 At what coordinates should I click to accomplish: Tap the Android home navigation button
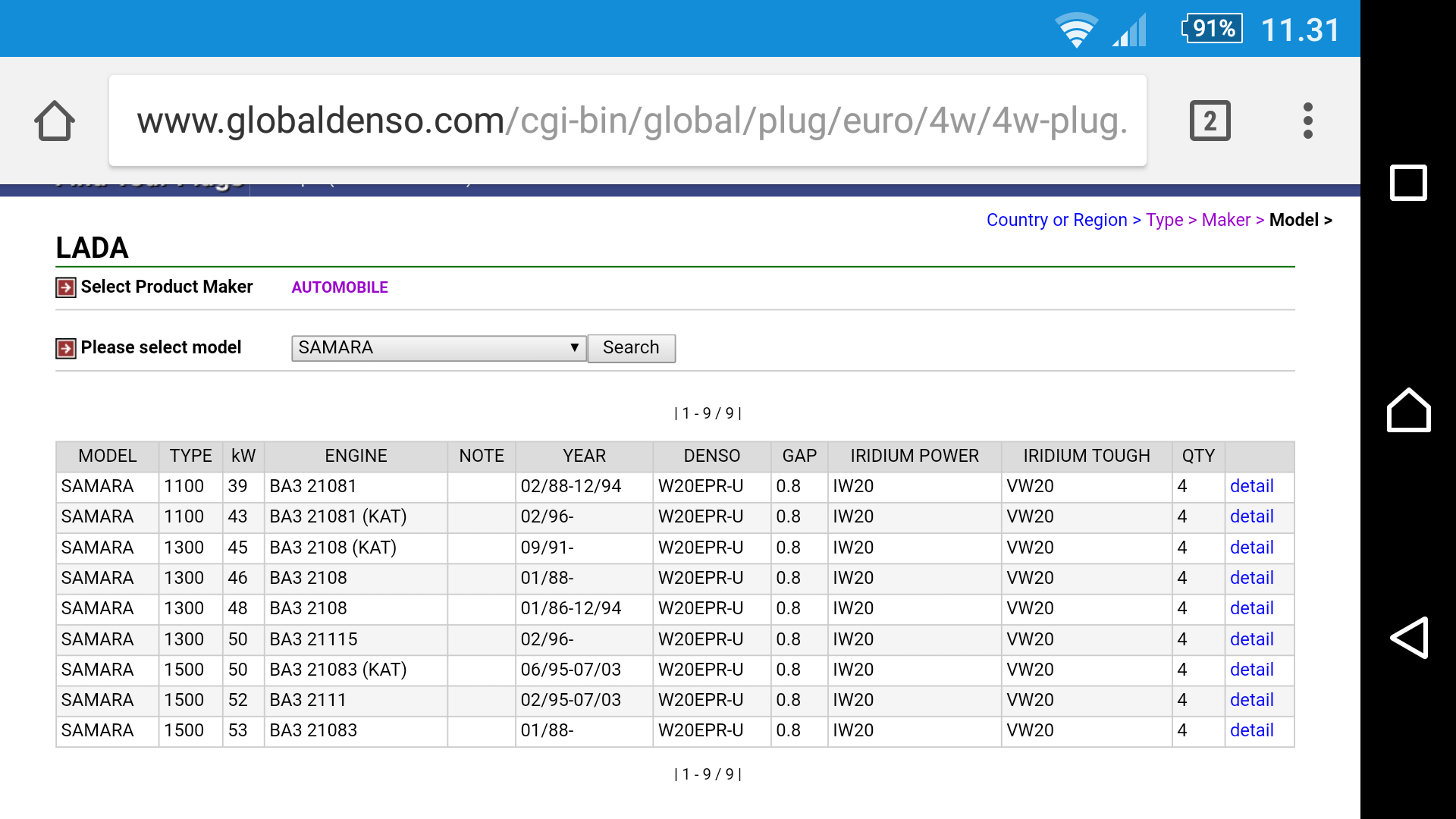click(x=1408, y=410)
